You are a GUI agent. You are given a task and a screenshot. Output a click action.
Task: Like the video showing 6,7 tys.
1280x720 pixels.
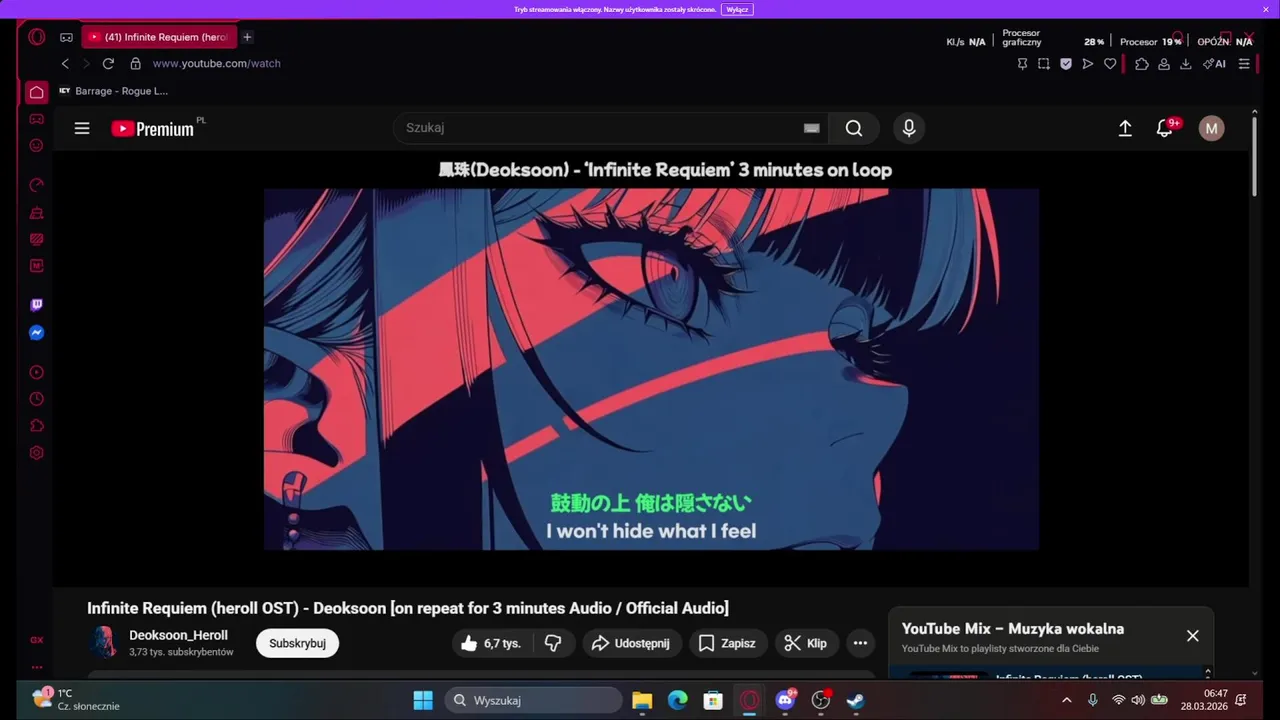pyautogui.click(x=492, y=643)
